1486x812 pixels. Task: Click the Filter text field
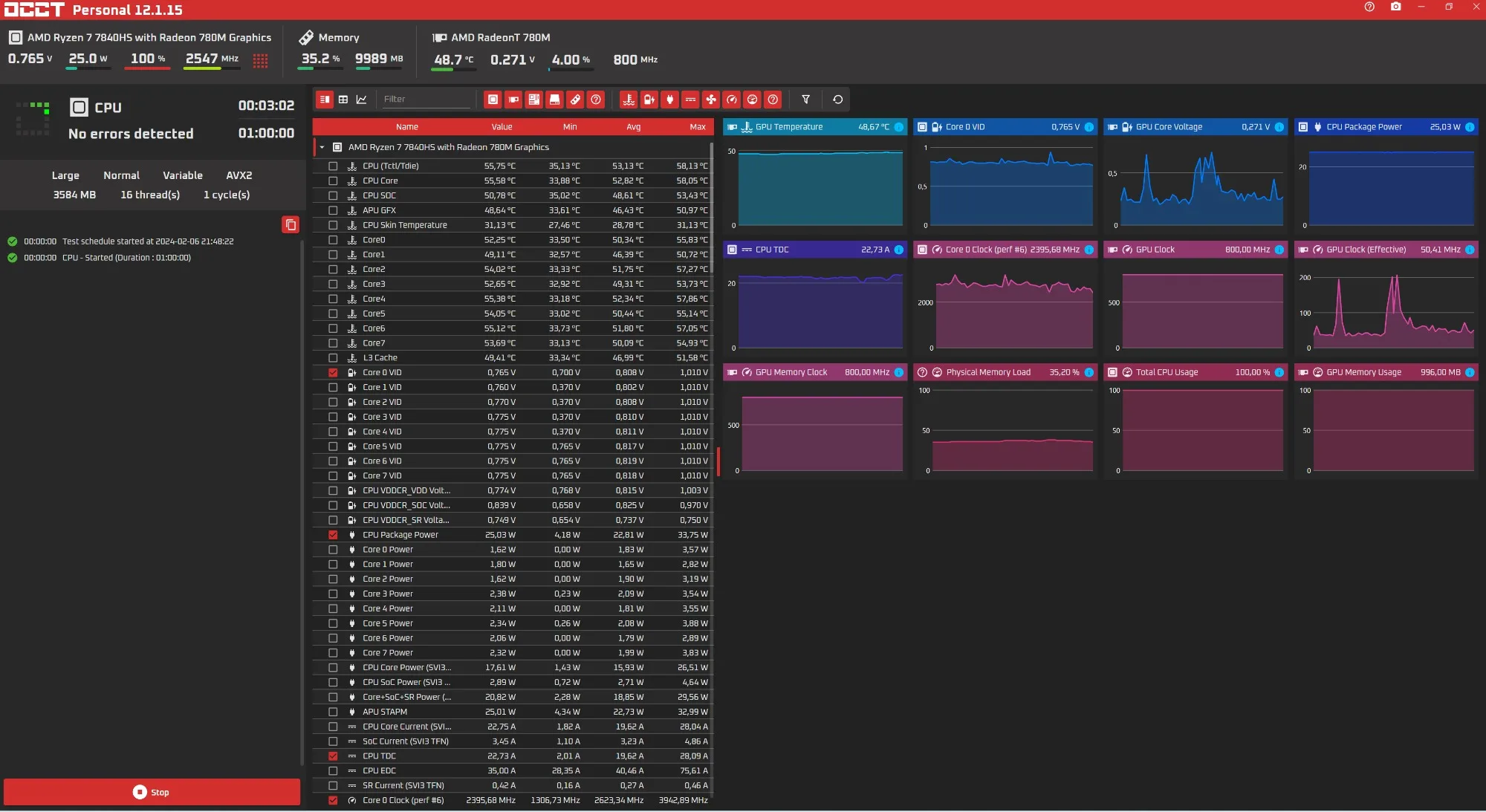click(425, 100)
